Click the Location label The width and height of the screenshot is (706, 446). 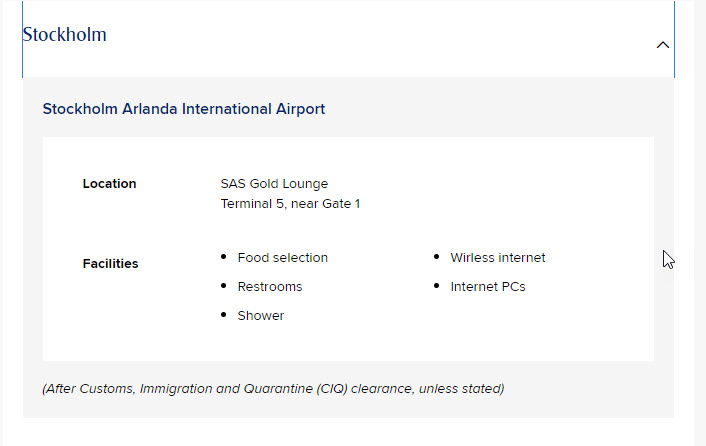(x=109, y=184)
